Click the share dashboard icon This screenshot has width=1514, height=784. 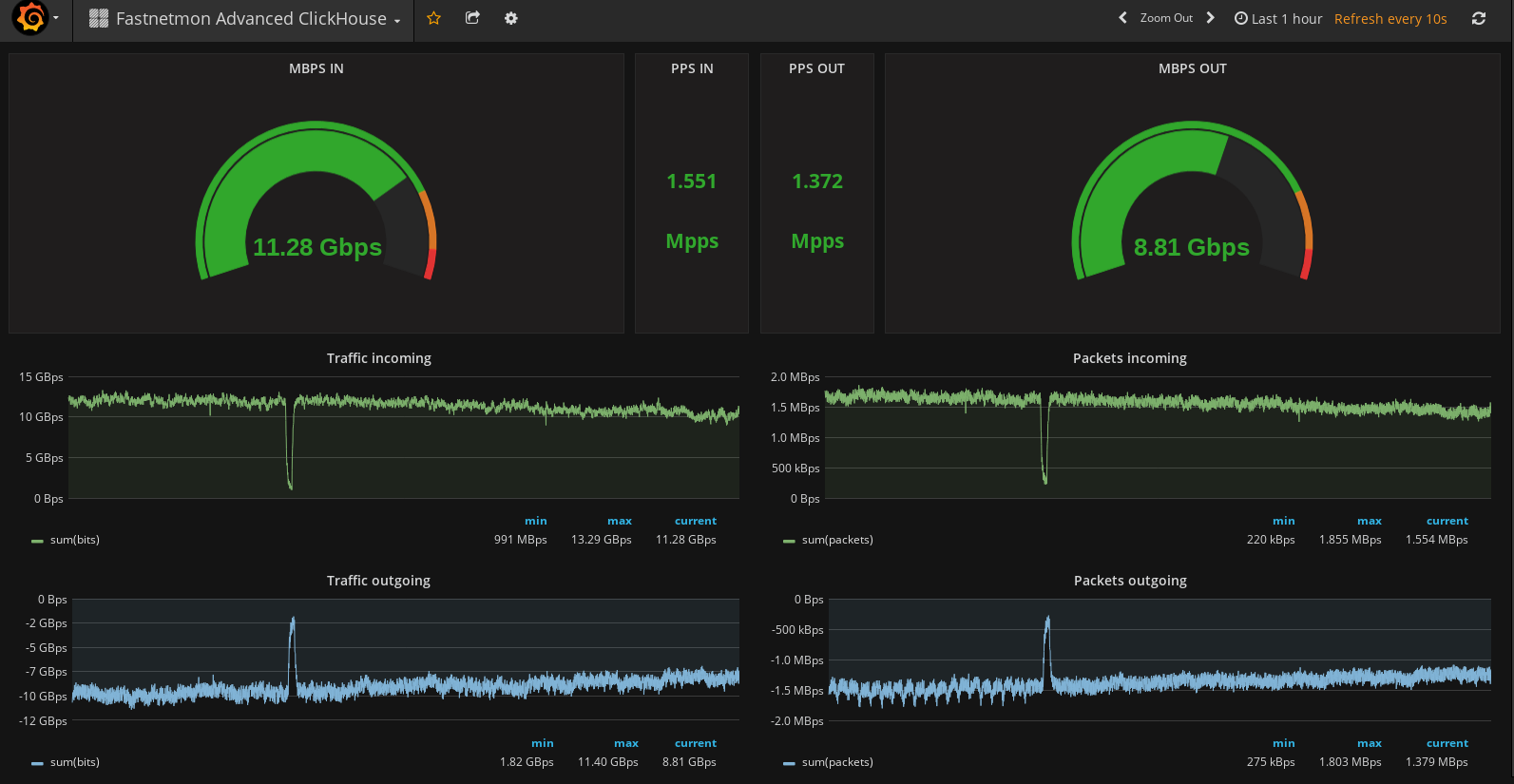[x=472, y=18]
